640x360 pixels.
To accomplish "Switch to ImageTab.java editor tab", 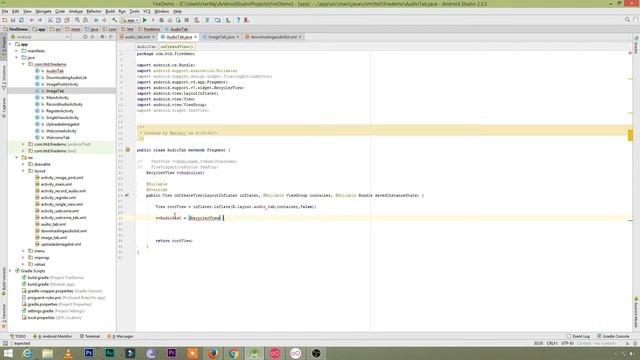I will [x=221, y=37].
